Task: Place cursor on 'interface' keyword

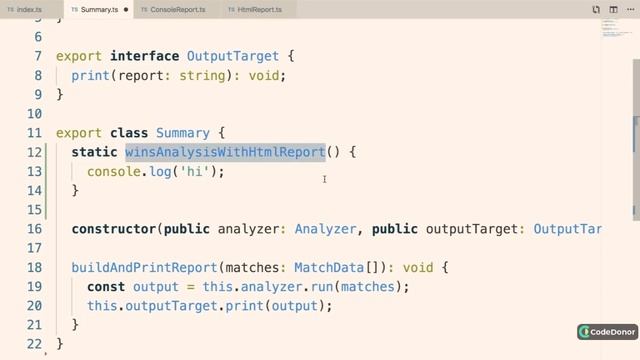Action: (x=144, y=56)
